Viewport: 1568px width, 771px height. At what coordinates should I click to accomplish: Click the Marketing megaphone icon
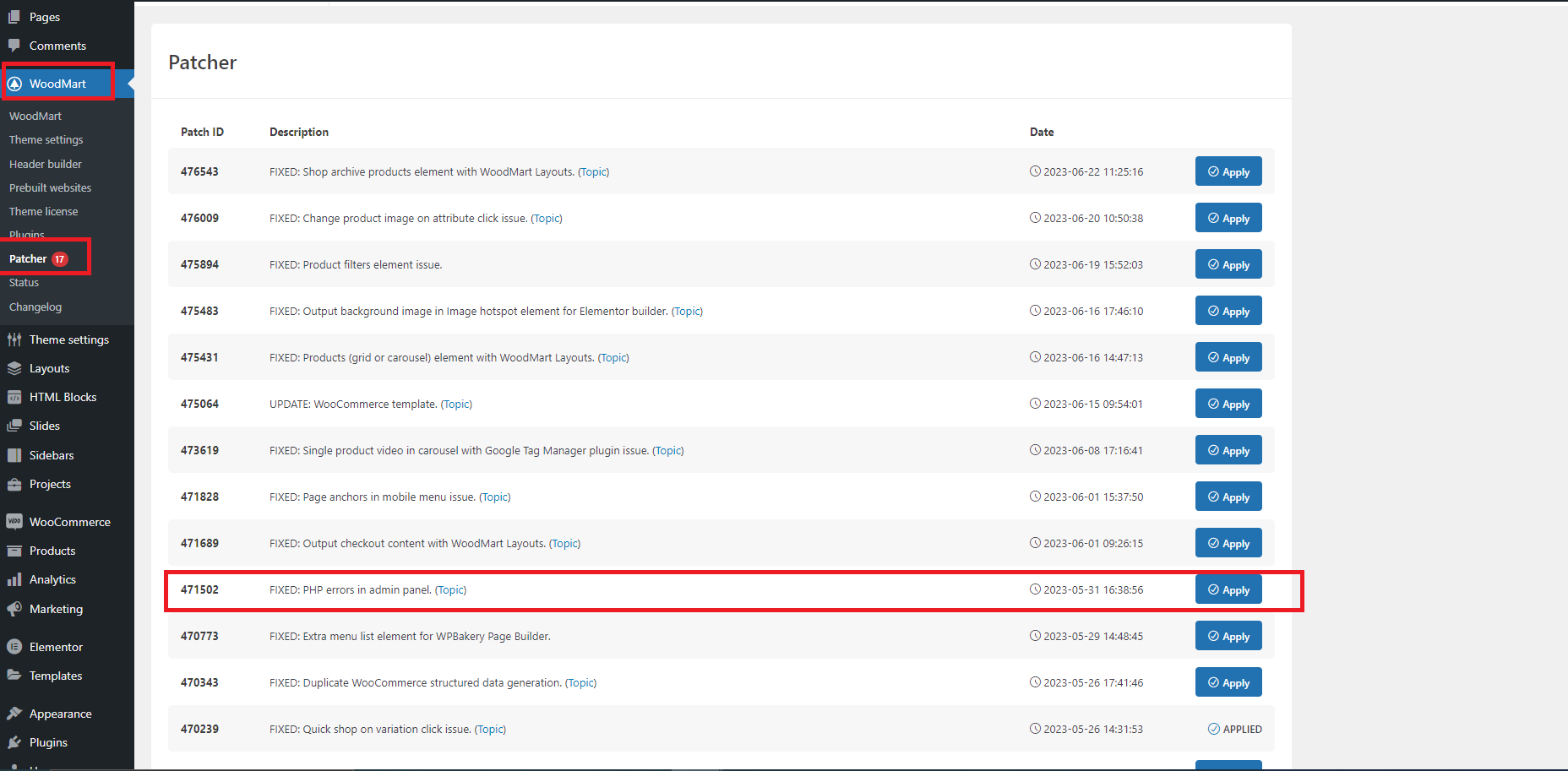coord(14,609)
